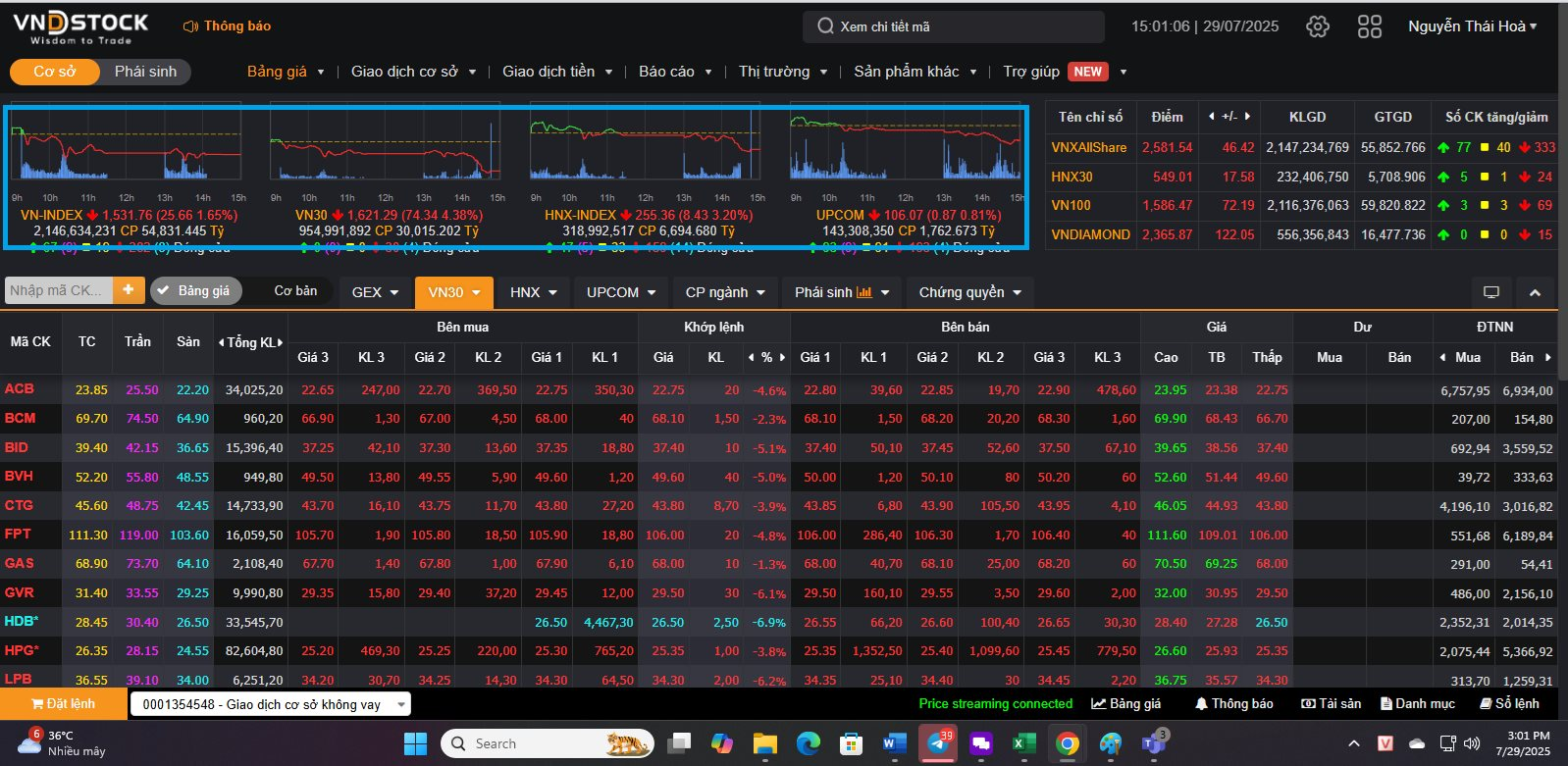Click the Đặt lệnh button
This screenshot has height=766, width=1568.
pyautogui.click(x=64, y=704)
